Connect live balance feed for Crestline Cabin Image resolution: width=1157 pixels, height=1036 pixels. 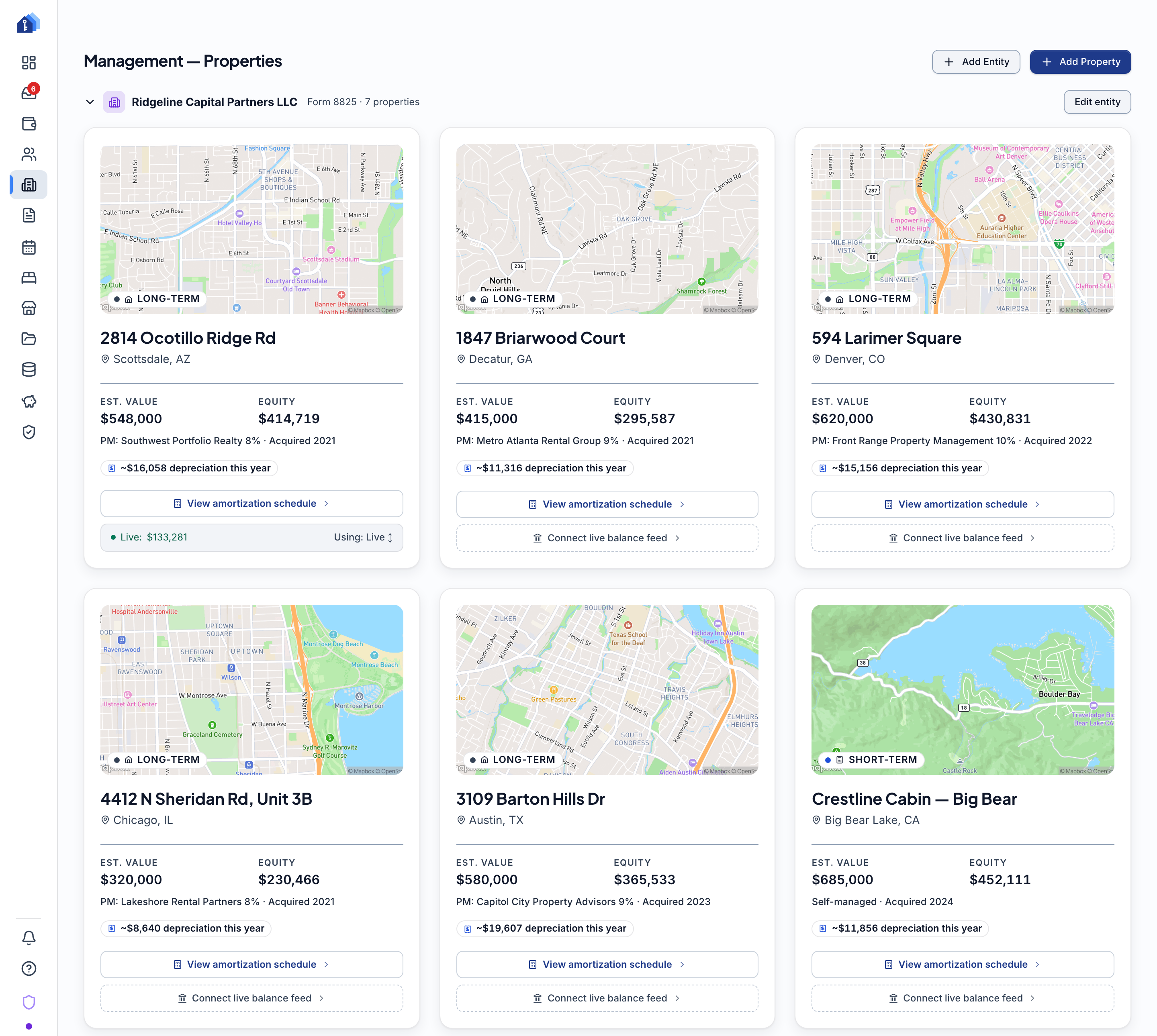coord(962,998)
